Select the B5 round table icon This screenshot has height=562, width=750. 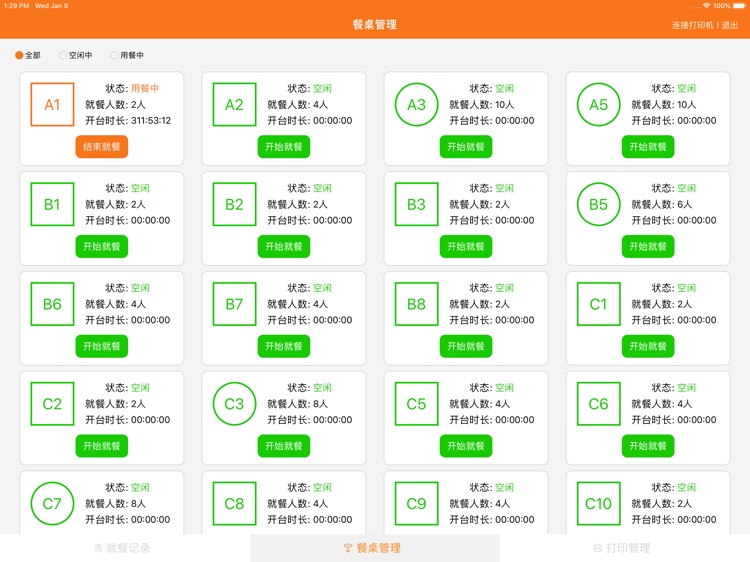pyautogui.click(x=599, y=204)
